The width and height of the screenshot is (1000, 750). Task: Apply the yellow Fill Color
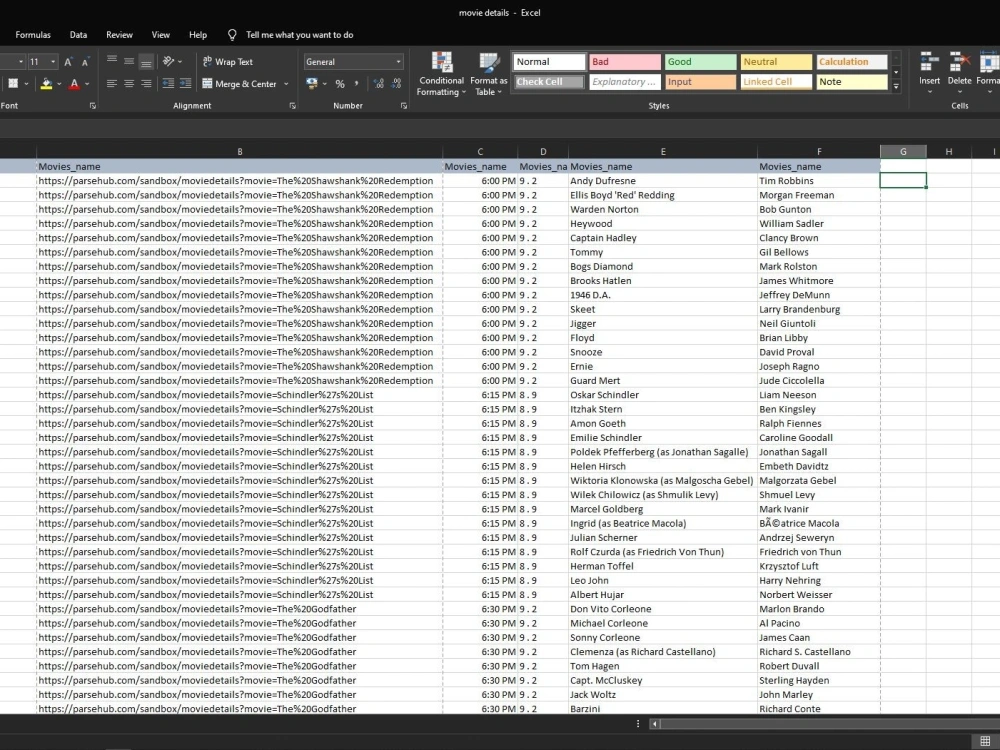(x=46, y=84)
